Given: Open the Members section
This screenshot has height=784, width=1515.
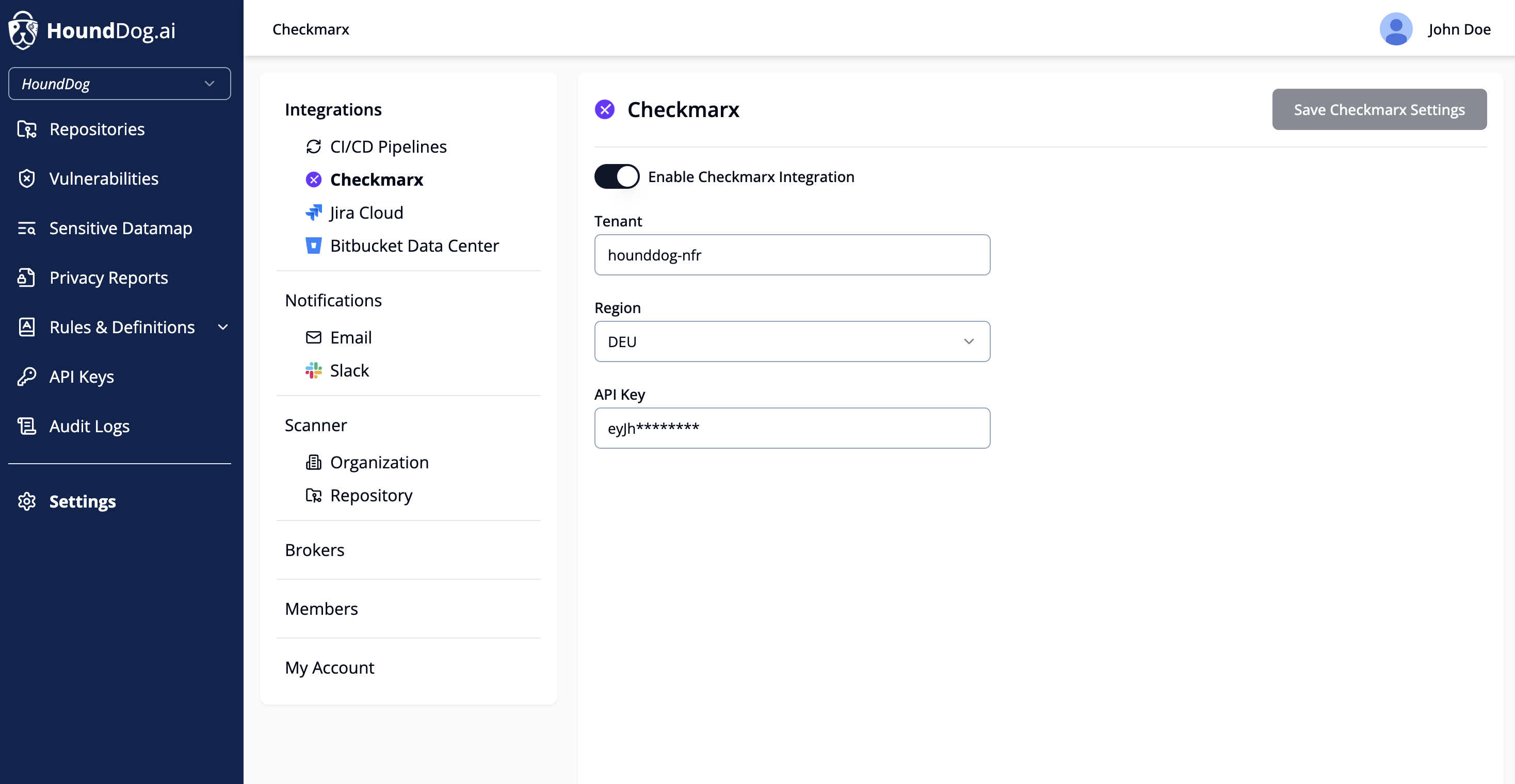Looking at the screenshot, I should 321,609.
